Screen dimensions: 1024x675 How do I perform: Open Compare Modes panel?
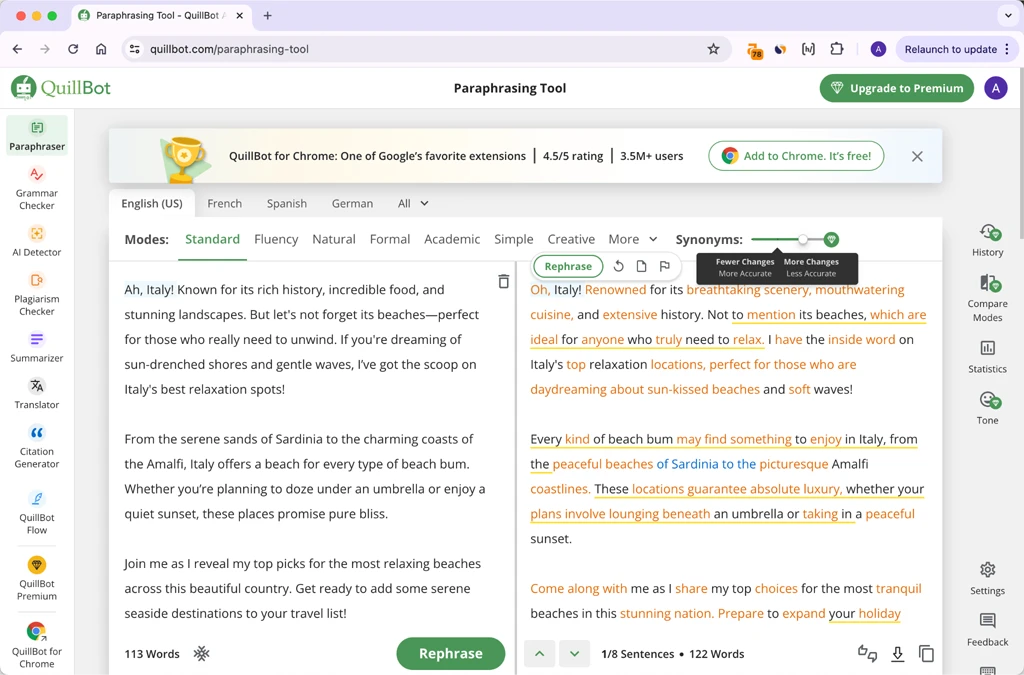tap(987, 298)
